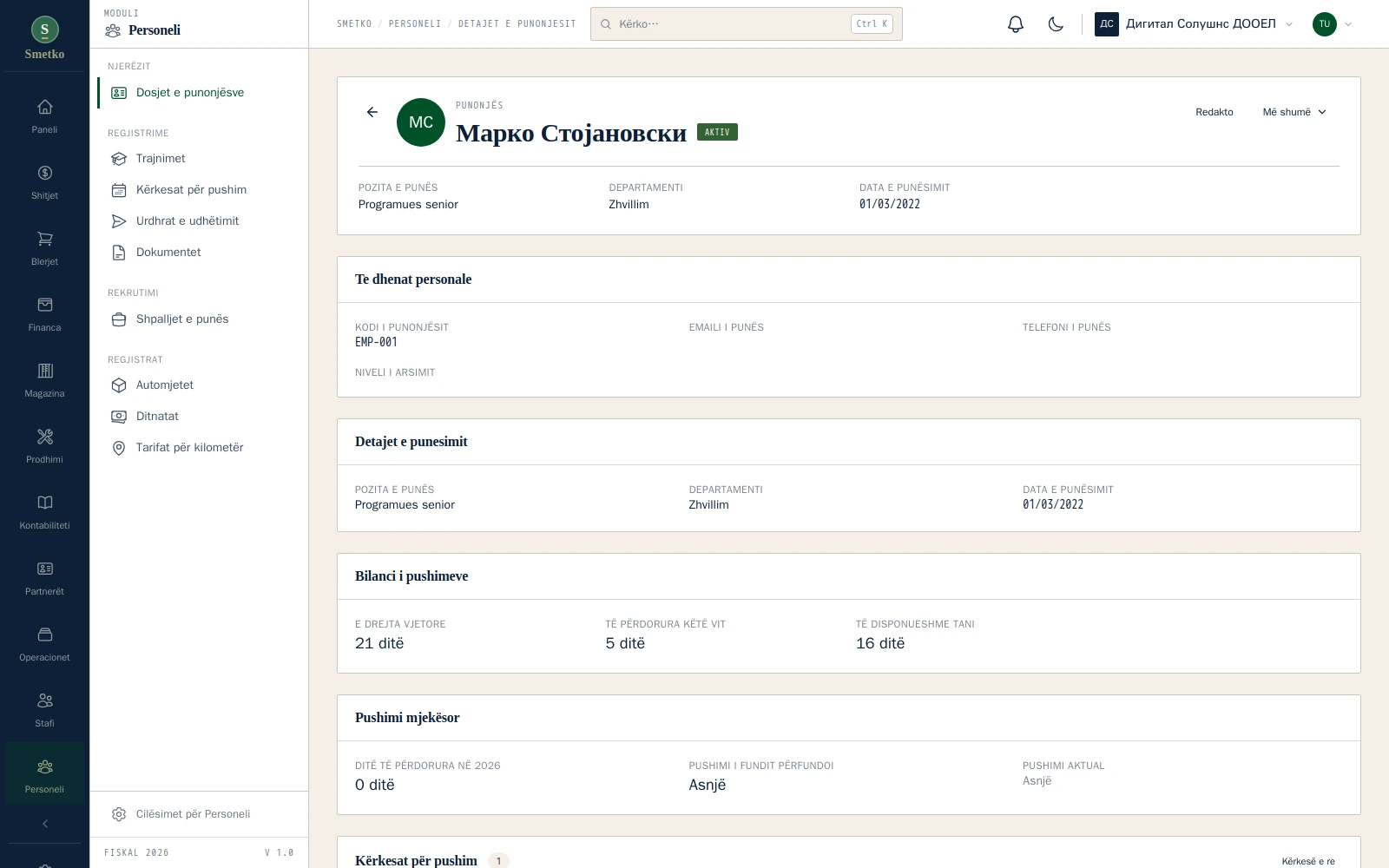This screenshot has width=1389, height=868.
Task: Click Kërkesë e re button
Action: [x=1307, y=861]
